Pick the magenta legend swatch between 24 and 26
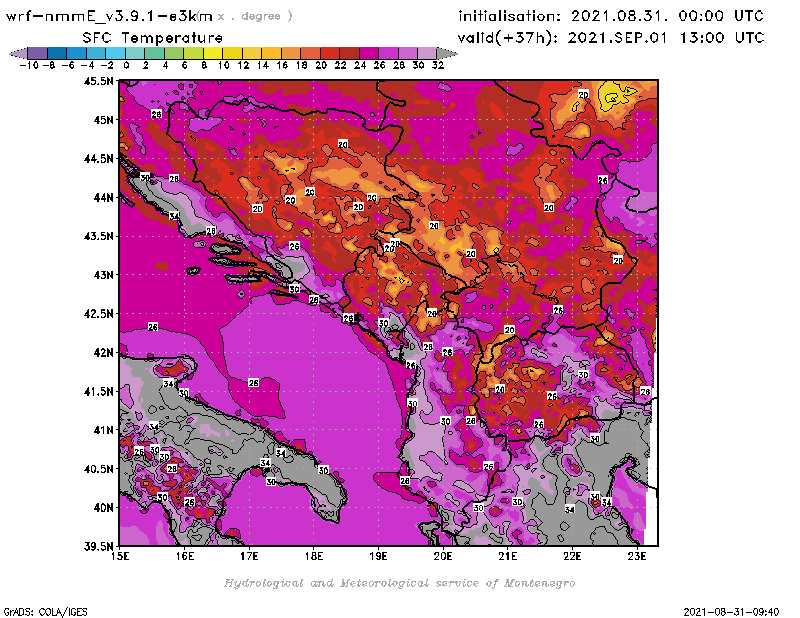The image size is (800, 618). point(369,53)
